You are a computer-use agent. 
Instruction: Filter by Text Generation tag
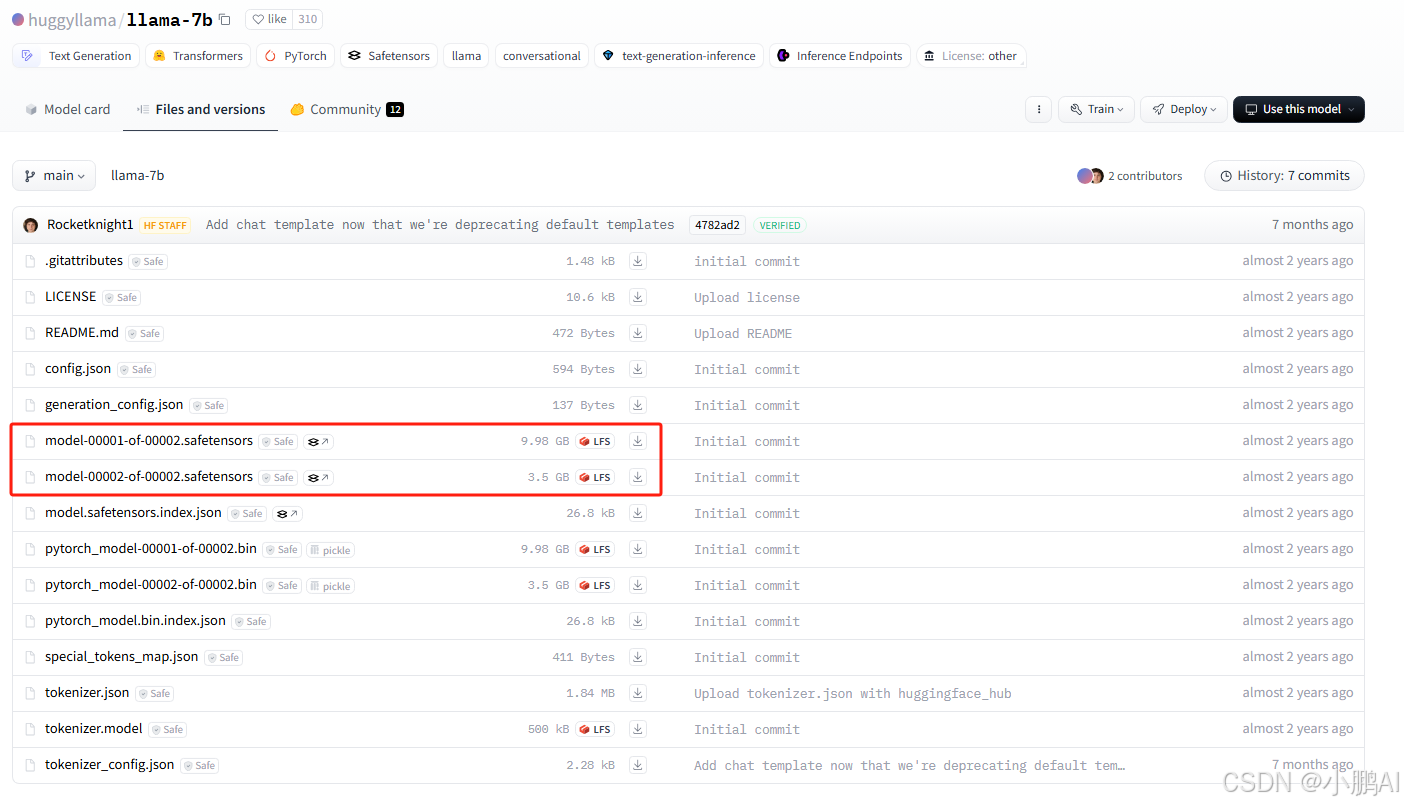(x=76, y=56)
